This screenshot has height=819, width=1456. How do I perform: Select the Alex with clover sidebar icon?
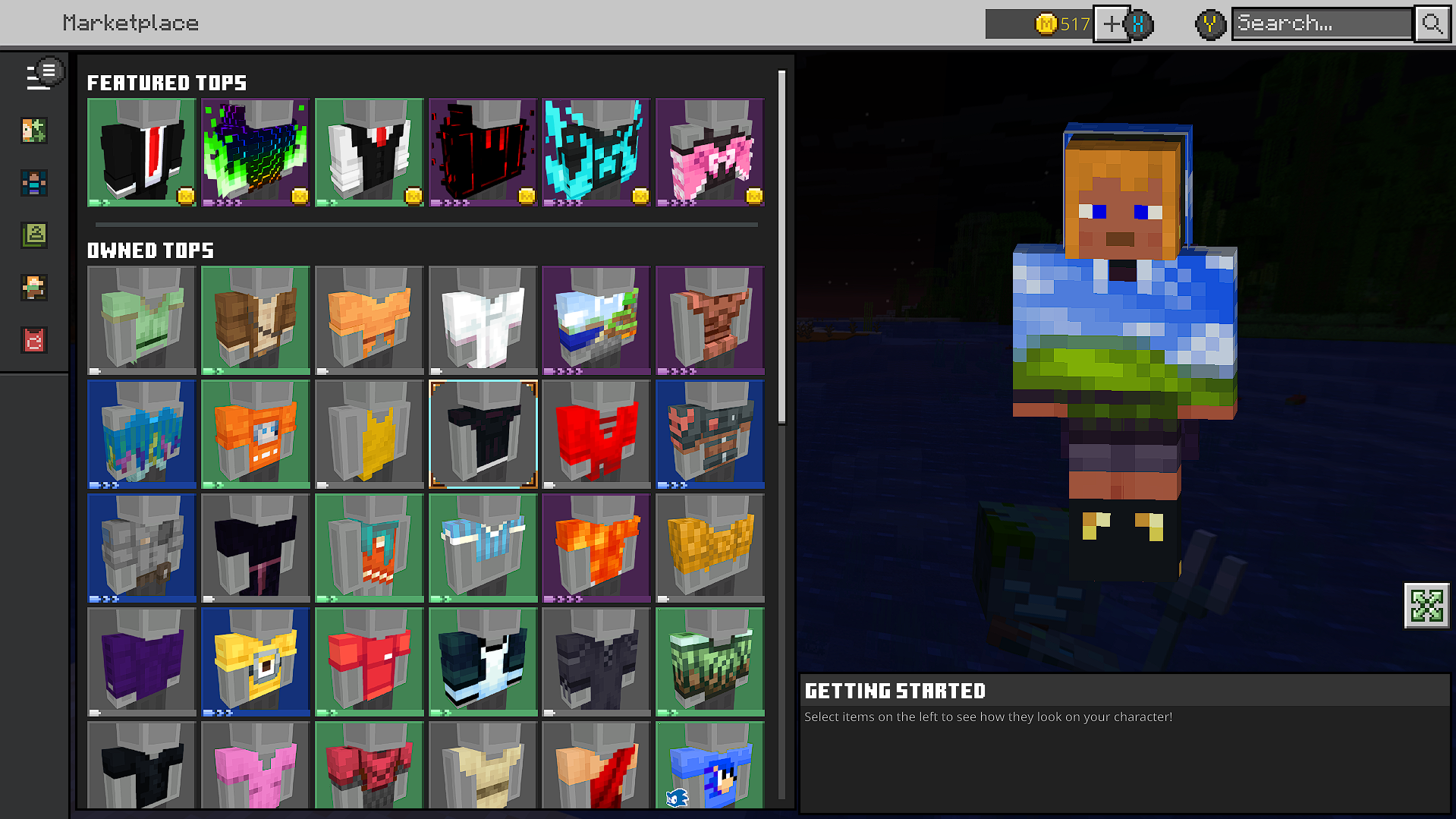(x=34, y=131)
